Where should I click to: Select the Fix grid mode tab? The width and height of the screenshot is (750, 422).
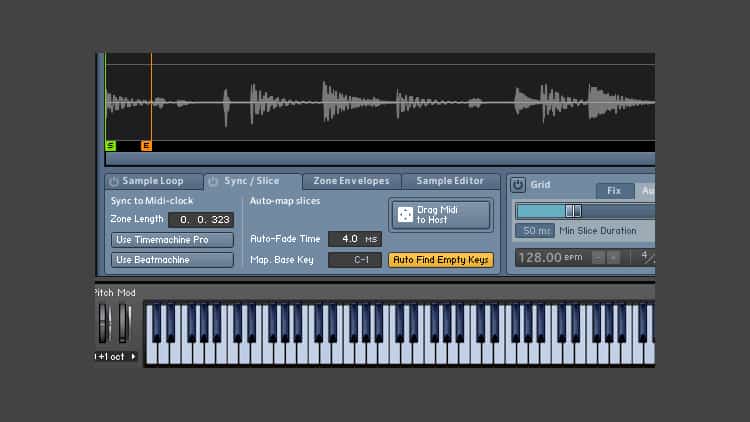[615, 191]
